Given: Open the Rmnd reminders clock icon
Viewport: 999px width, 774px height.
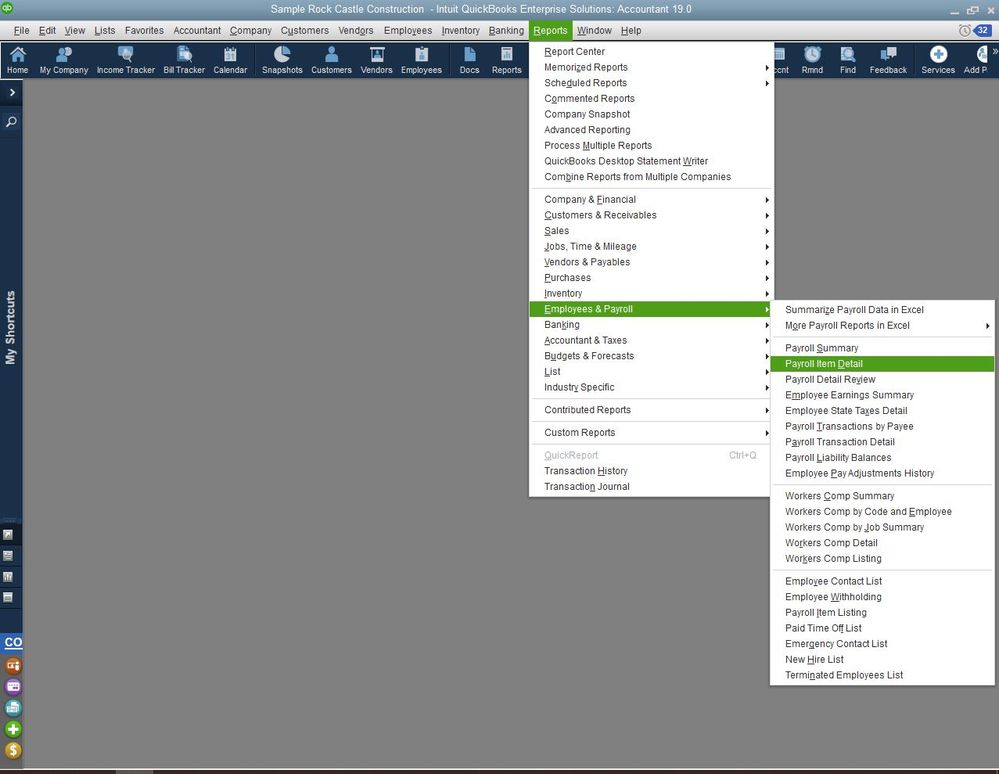Looking at the screenshot, I should (x=812, y=60).
